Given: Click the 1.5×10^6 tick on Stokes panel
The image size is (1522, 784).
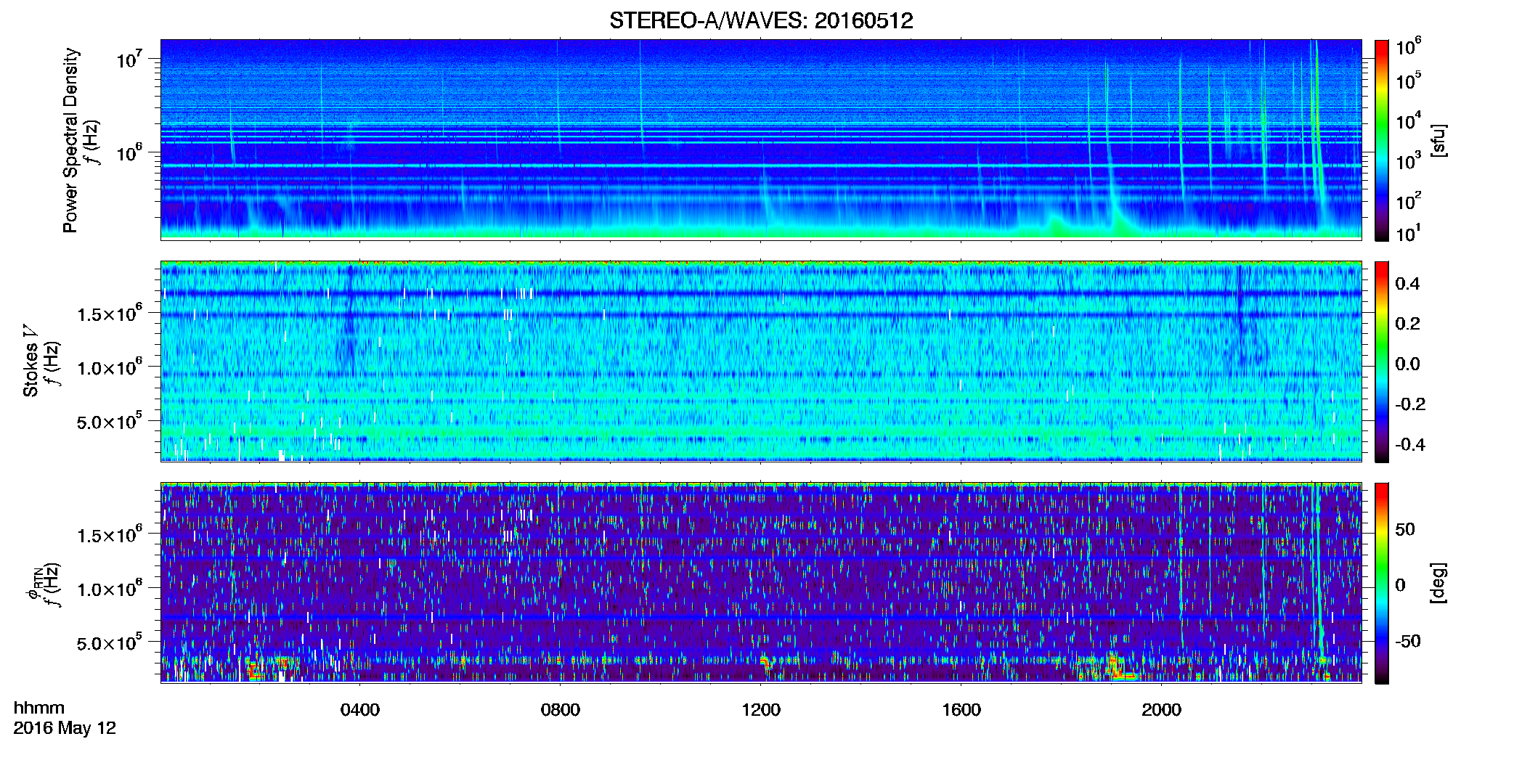Looking at the screenshot, I should (x=110, y=314).
